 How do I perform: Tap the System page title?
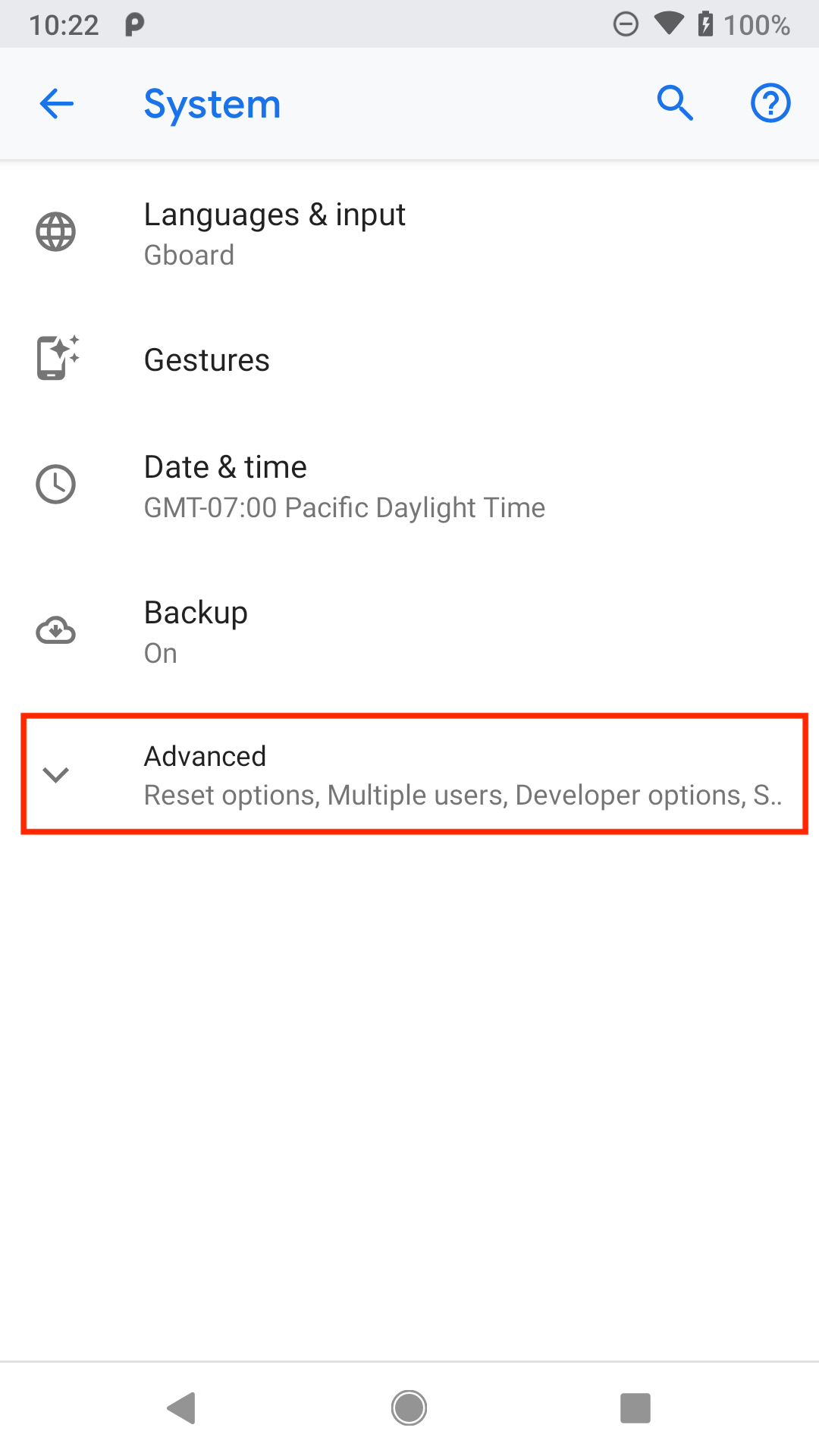(212, 105)
